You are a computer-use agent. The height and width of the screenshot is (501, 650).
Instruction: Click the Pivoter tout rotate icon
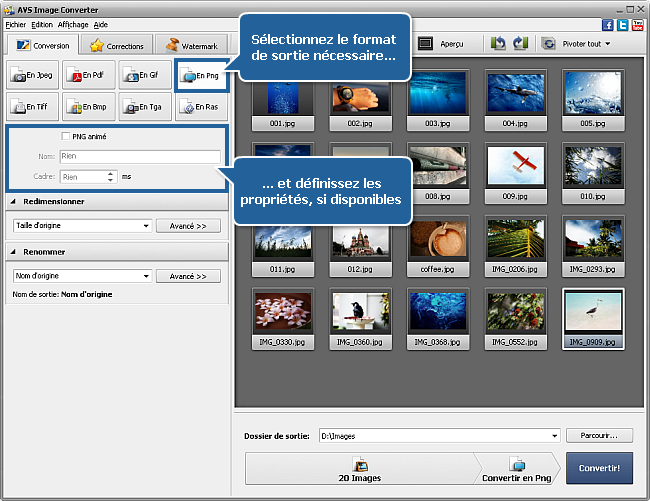548,44
